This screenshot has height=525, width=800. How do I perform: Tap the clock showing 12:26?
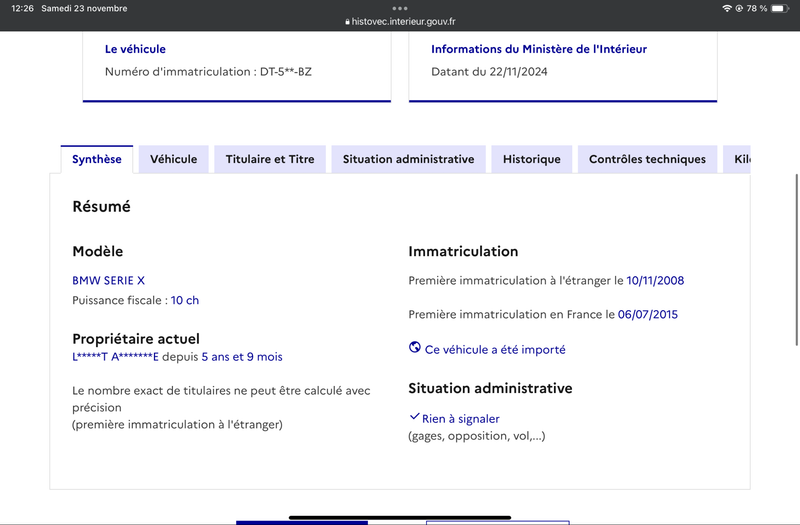22,8
